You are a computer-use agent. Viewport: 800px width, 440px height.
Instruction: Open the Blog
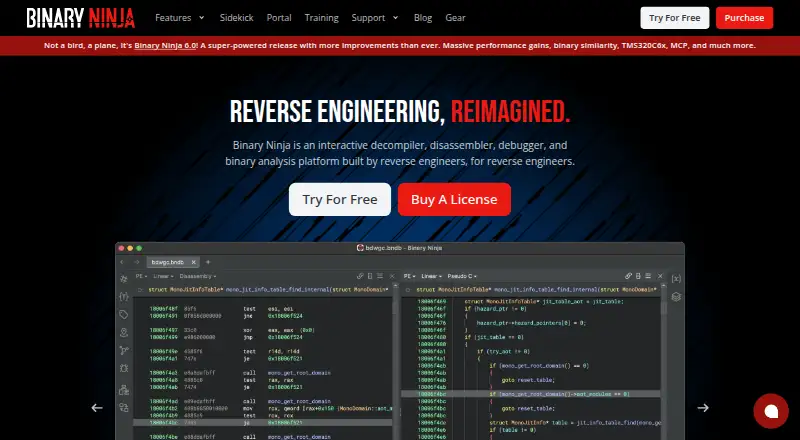point(423,18)
